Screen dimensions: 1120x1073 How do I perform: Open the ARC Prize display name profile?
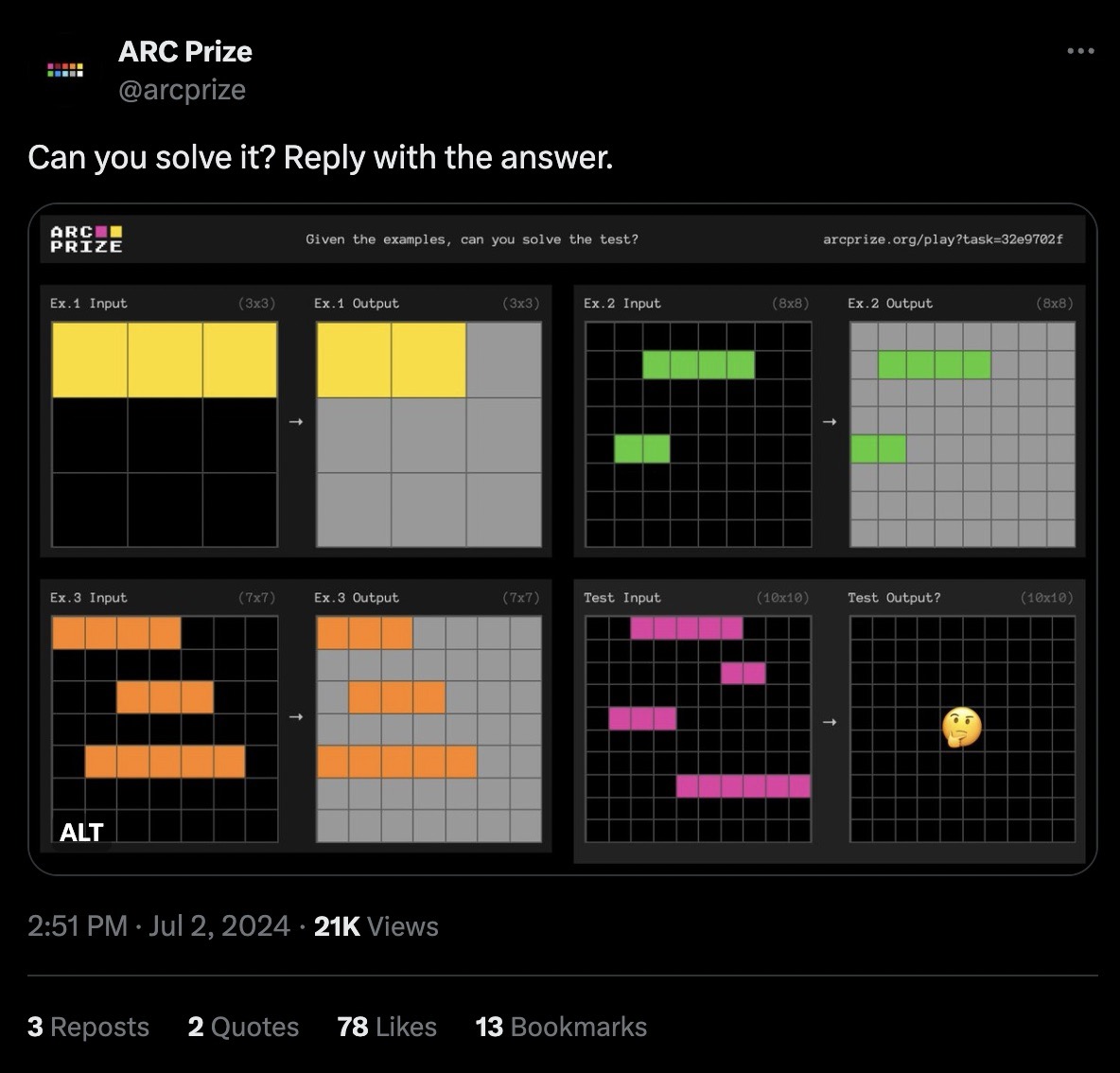[x=185, y=51]
